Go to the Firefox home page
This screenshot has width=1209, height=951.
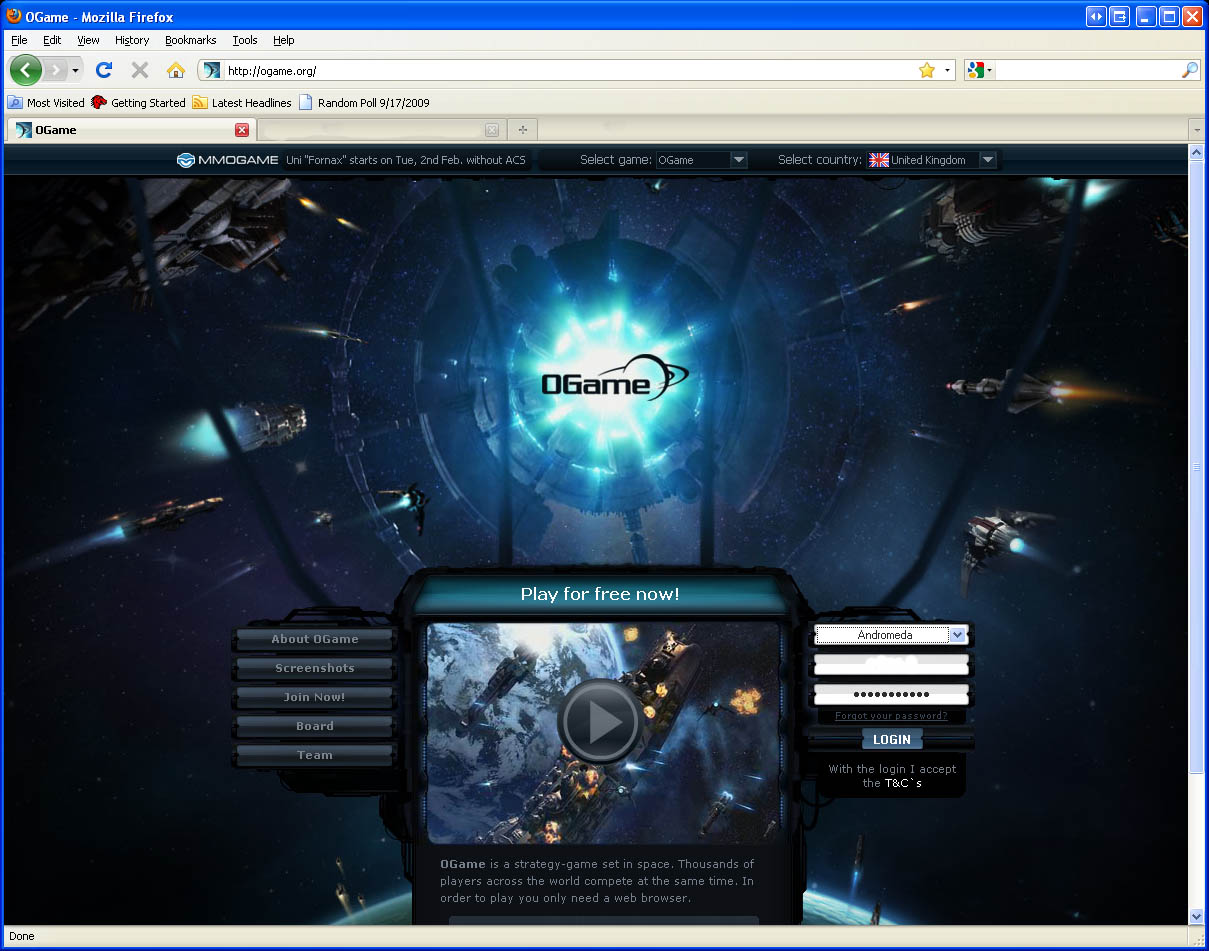pos(176,70)
